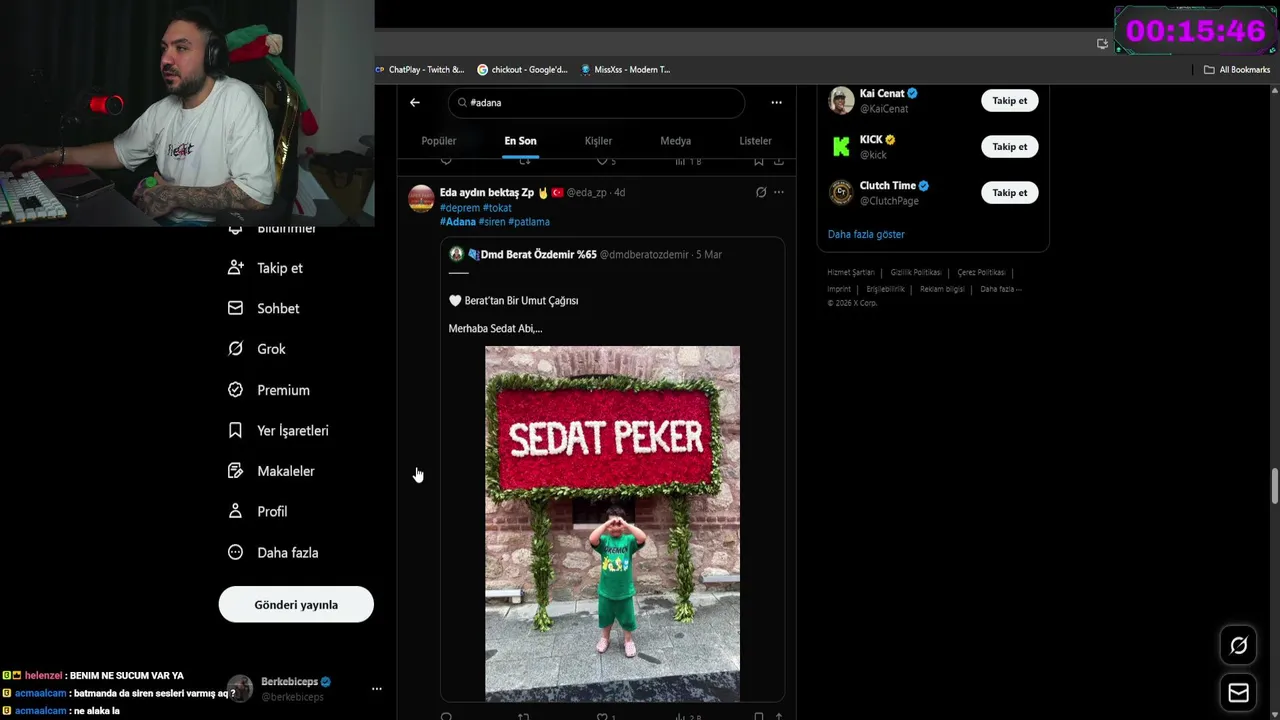Image resolution: width=1280 pixels, height=720 pixels.
Task: Click the #patlama hashtag
Action: coord(529,222)
